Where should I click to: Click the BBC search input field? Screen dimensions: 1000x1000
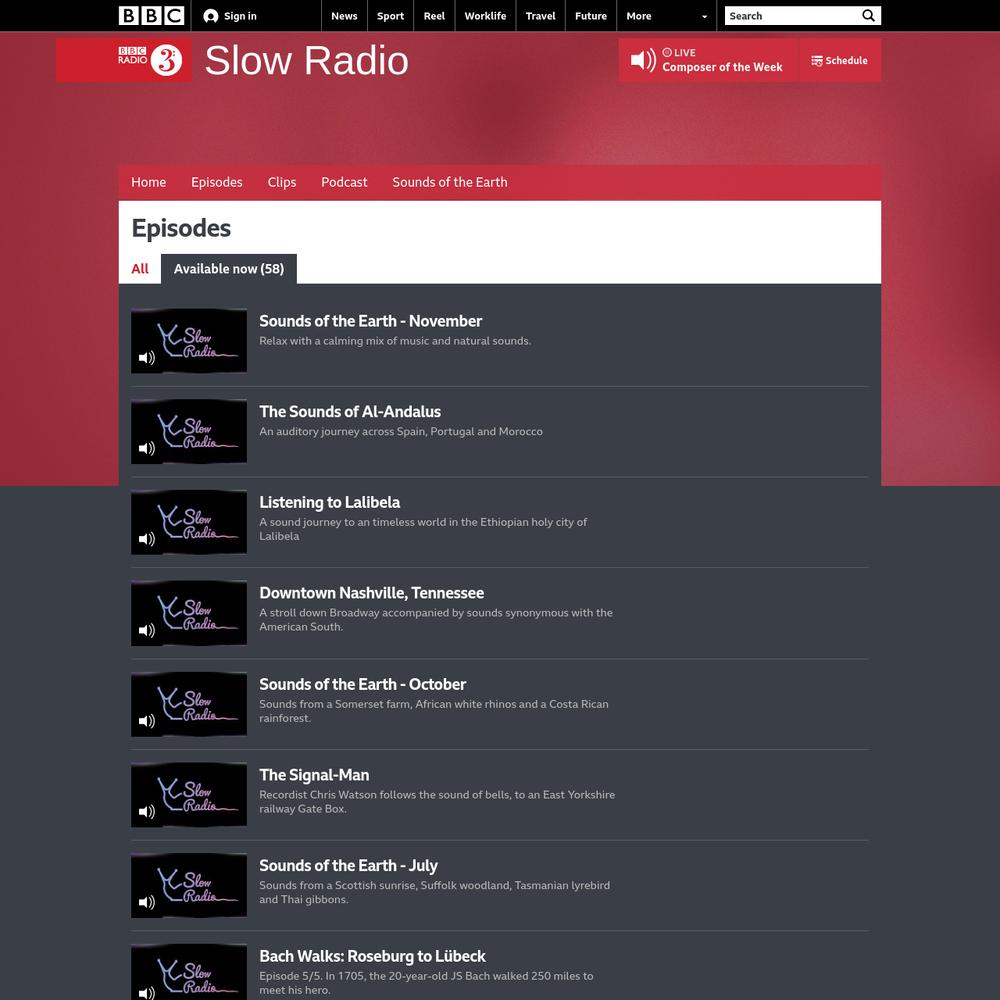click(x=792, y=15)
